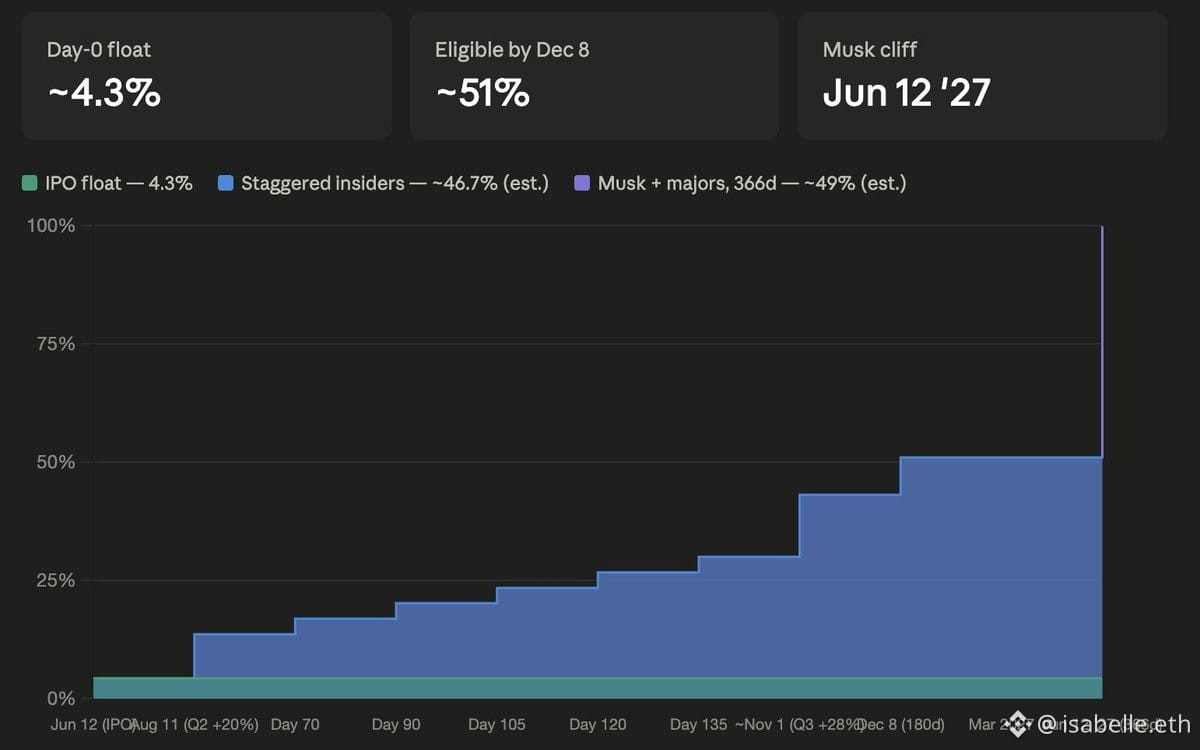Image resolution: width=1200 pixels, height=750 pixels.
Task: Click the green IPO float band in chart
Action: pos(598,688)
